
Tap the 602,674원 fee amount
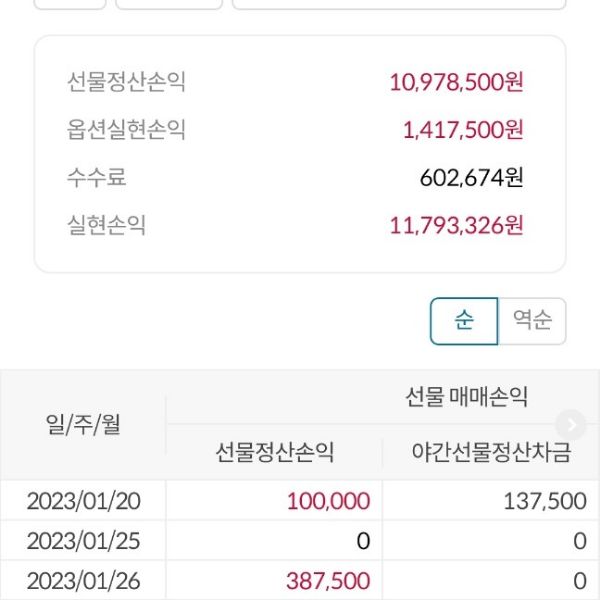tap(471, 178)
